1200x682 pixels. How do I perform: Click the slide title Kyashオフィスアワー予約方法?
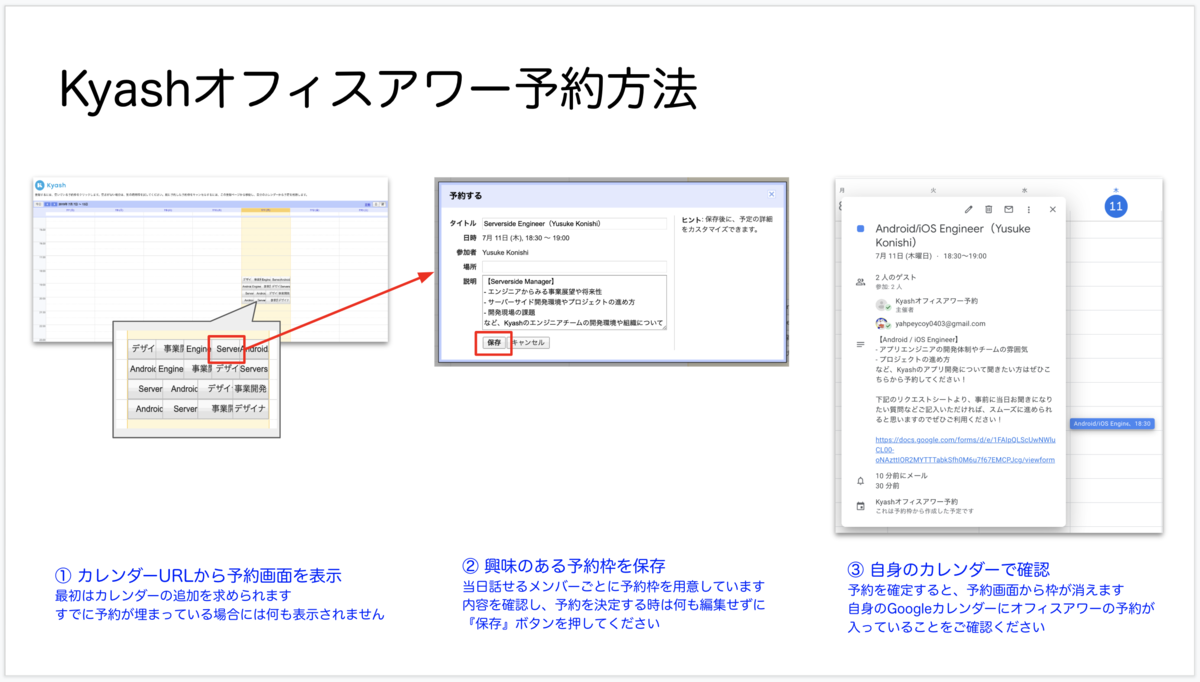(378, 89)
